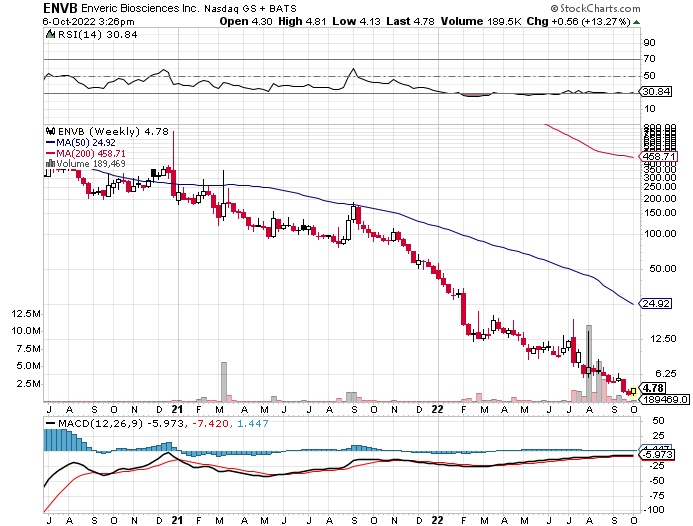Click the Last 4.78 value
The width and height of the screenshot is (693, 526).
pos(410,21)
